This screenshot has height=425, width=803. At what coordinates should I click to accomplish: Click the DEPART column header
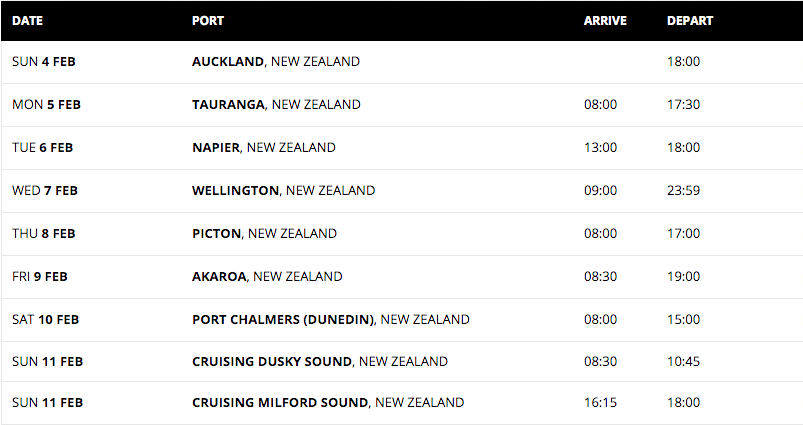coord(690,21)
